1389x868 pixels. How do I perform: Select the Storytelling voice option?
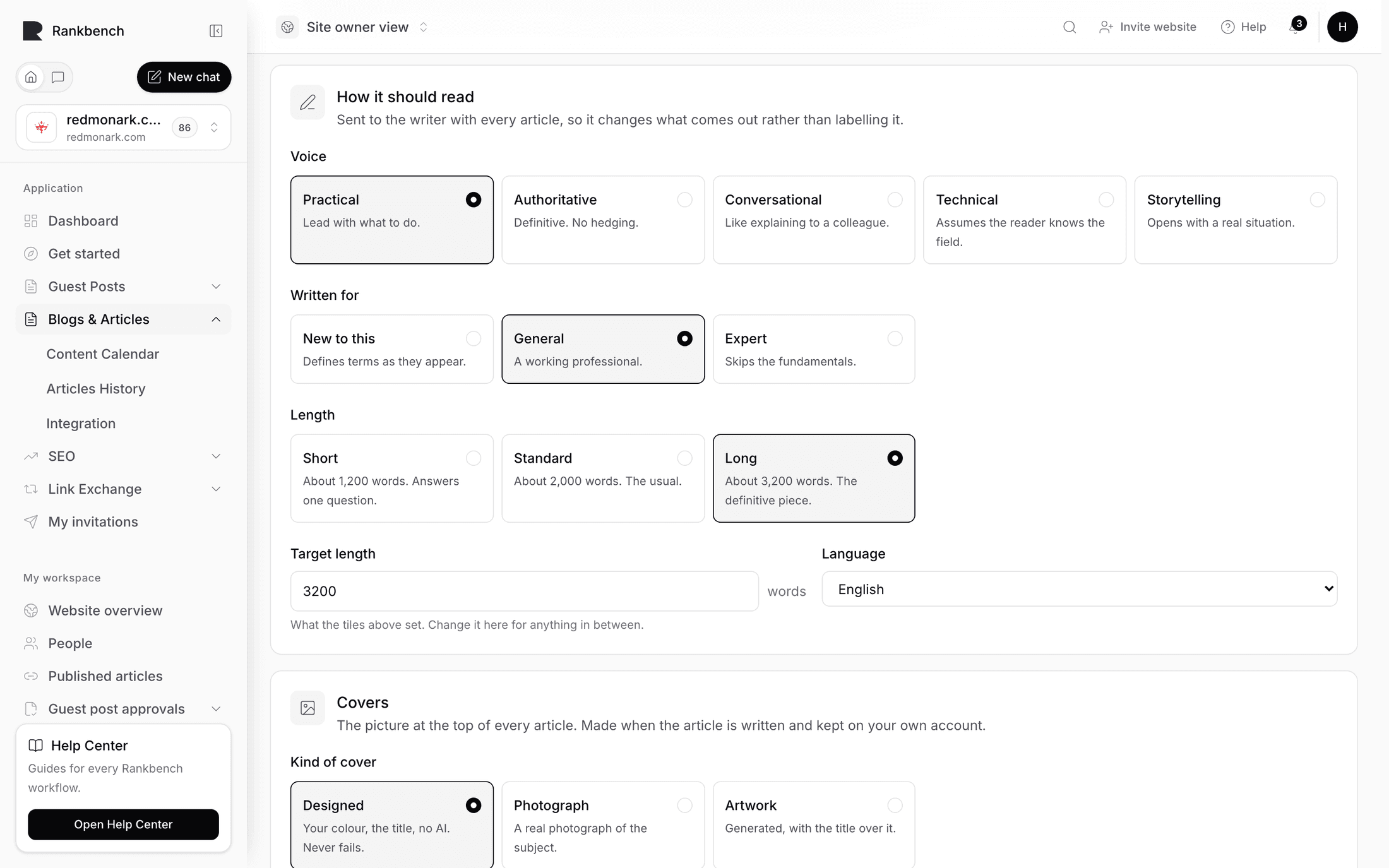click(1236, 220)
